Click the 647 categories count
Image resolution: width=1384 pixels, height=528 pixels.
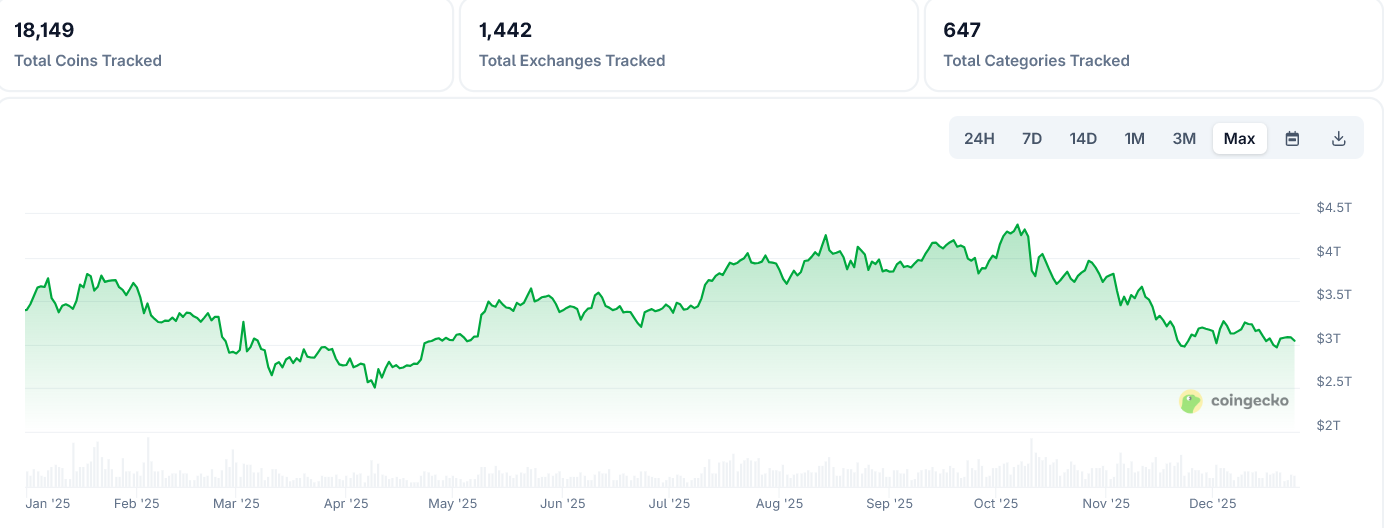point(962,30)
